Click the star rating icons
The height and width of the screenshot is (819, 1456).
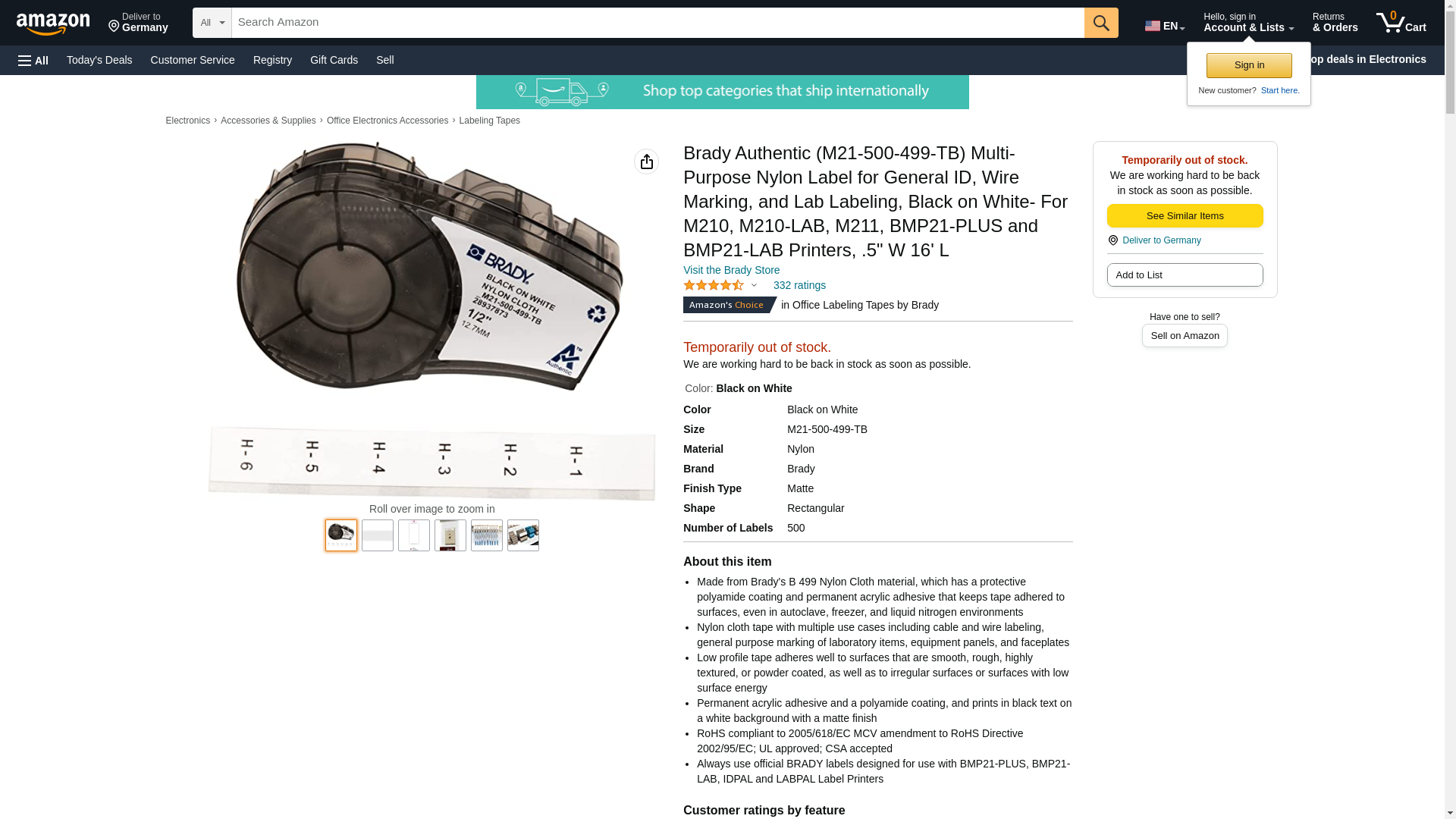tap(714, 286)
